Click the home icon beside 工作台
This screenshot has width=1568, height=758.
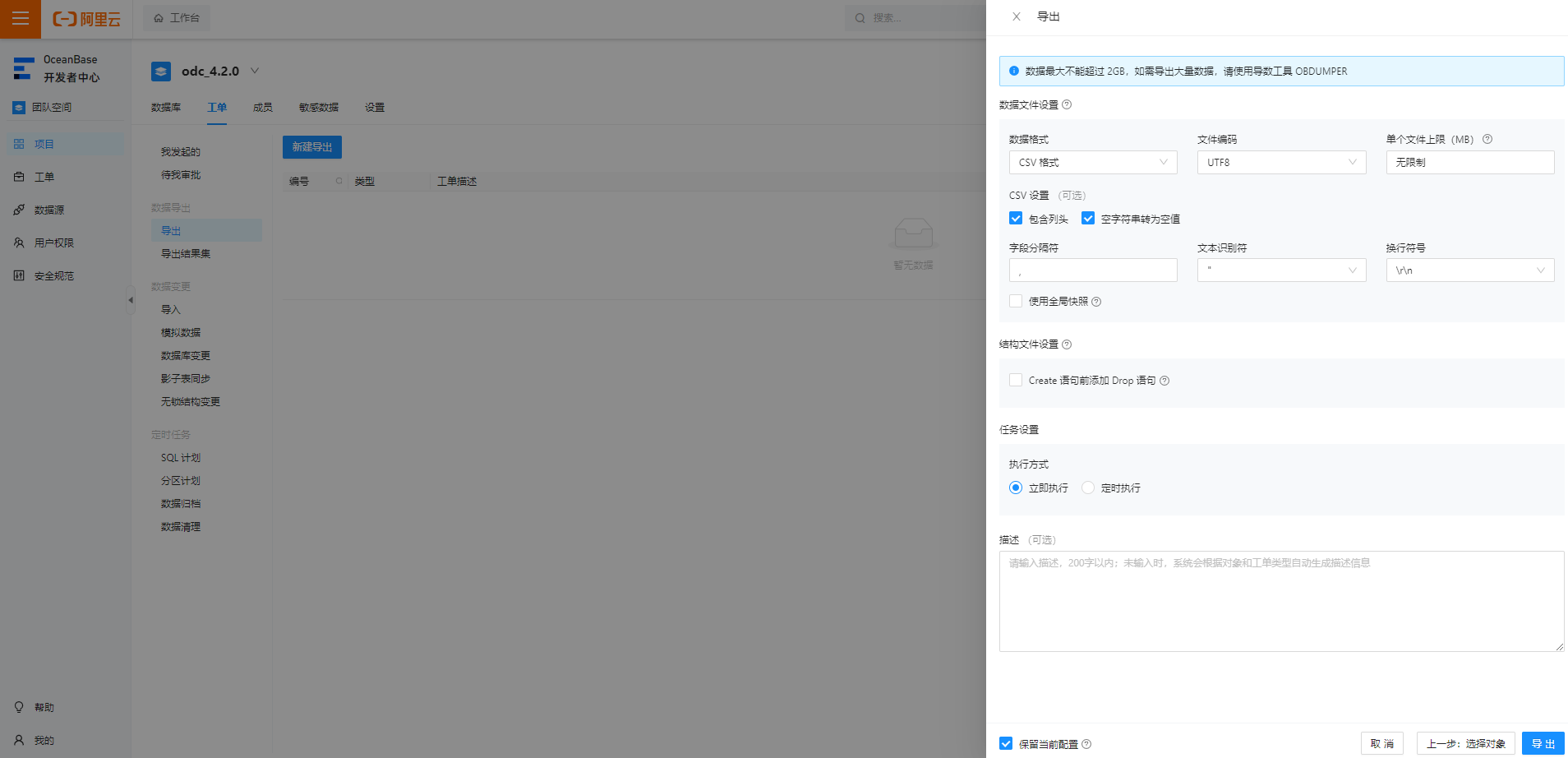[159, 18]
